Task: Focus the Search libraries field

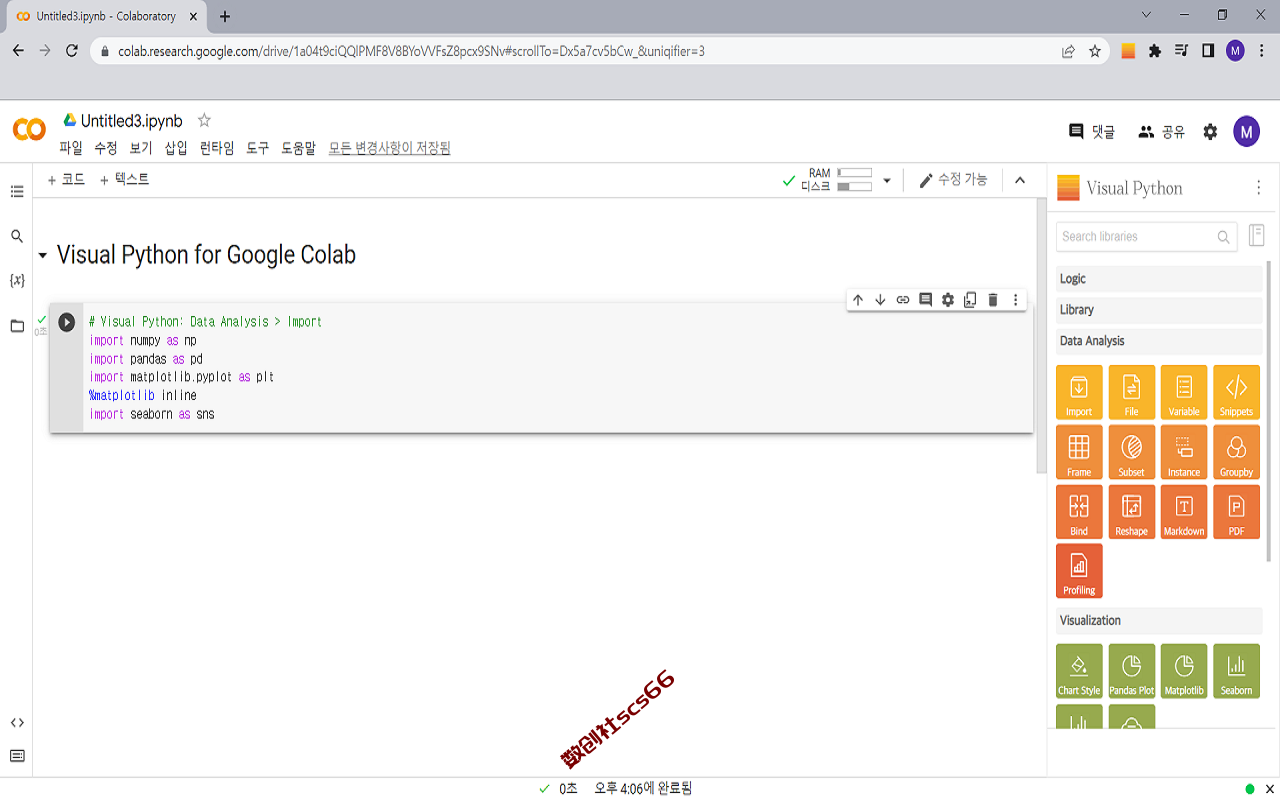Action: [1146, 237]
